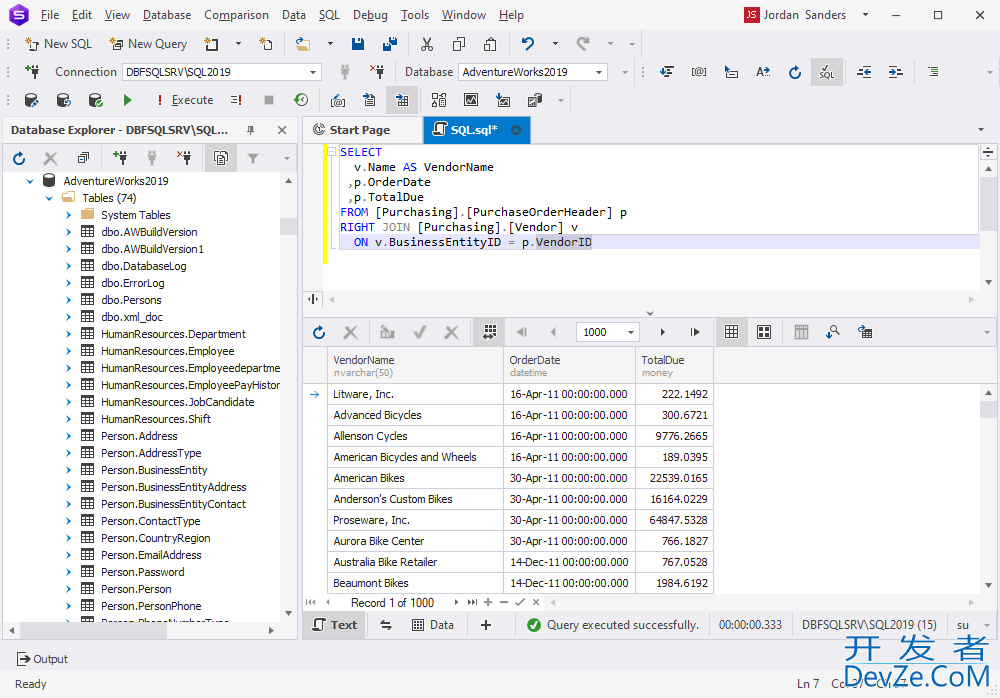Viewport: 1000px width, 698px height.
Task: Click the Paste icon in toolbar
Action: [490, 44]
